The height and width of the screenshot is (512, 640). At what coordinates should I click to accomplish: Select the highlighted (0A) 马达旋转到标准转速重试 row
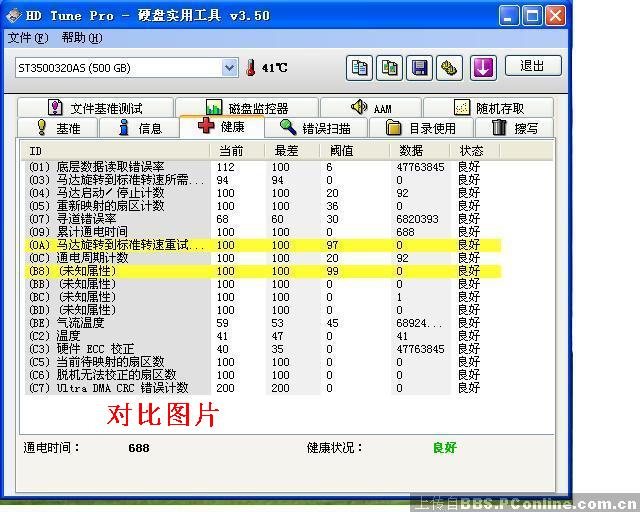click(x=262, y=245)
